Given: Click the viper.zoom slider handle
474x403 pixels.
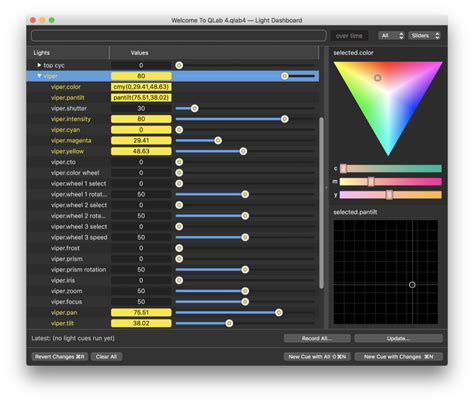Looking at the screenshot, I should click(x=245, y=291).
